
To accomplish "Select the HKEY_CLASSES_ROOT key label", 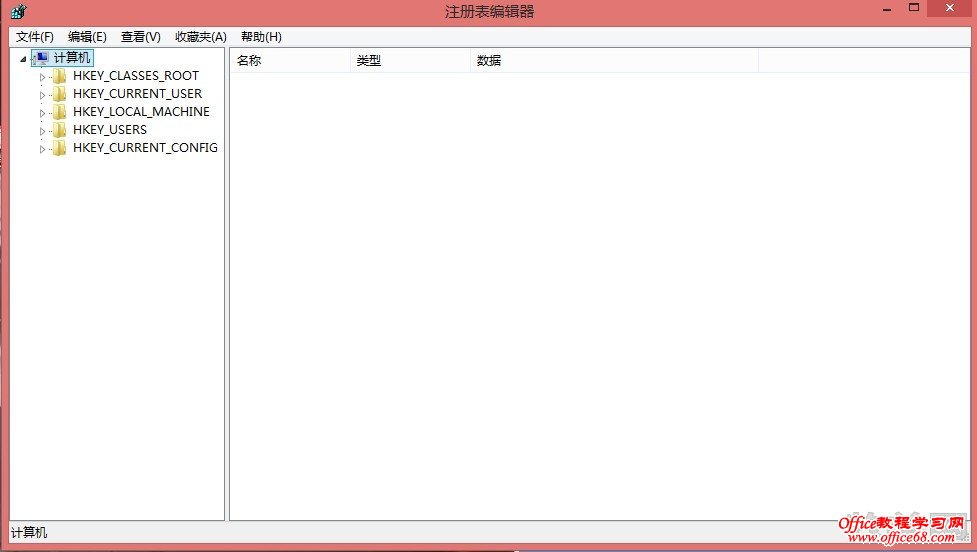I will coord(136,76).
